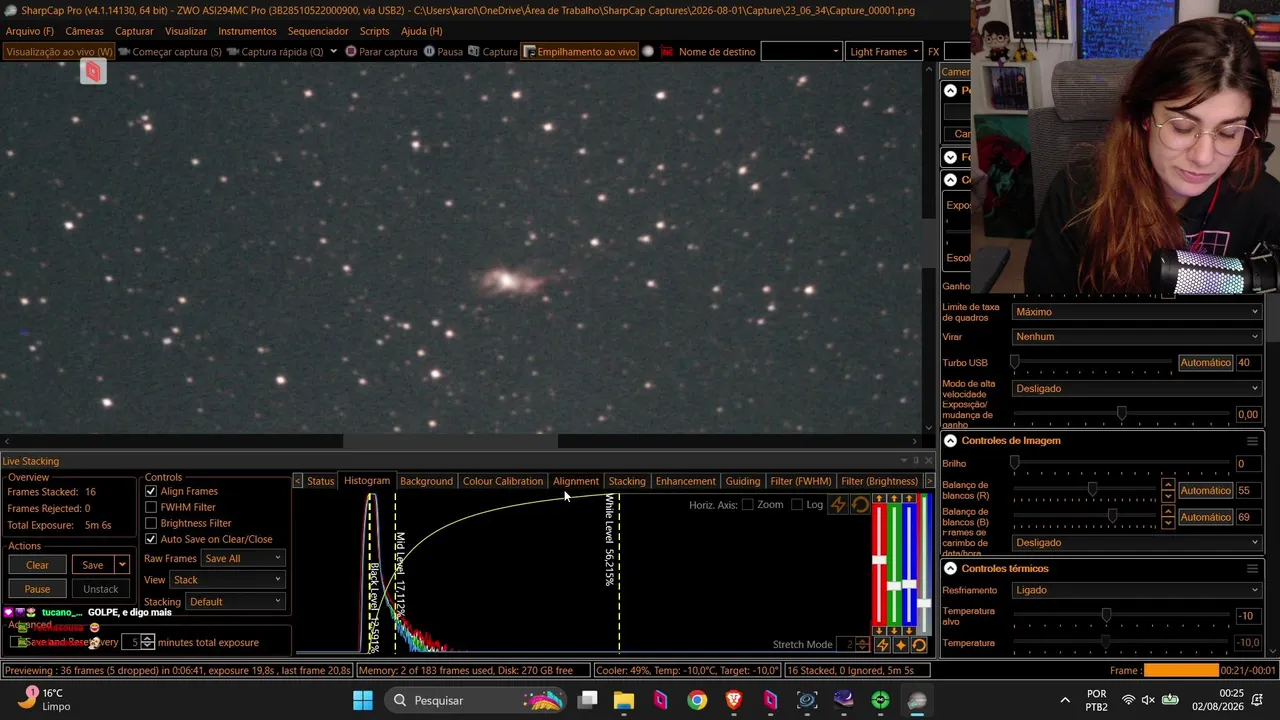The image size is (1280, 720).
Task: Open File Explorer from the taskbar
Action: [x=624, y=700]
